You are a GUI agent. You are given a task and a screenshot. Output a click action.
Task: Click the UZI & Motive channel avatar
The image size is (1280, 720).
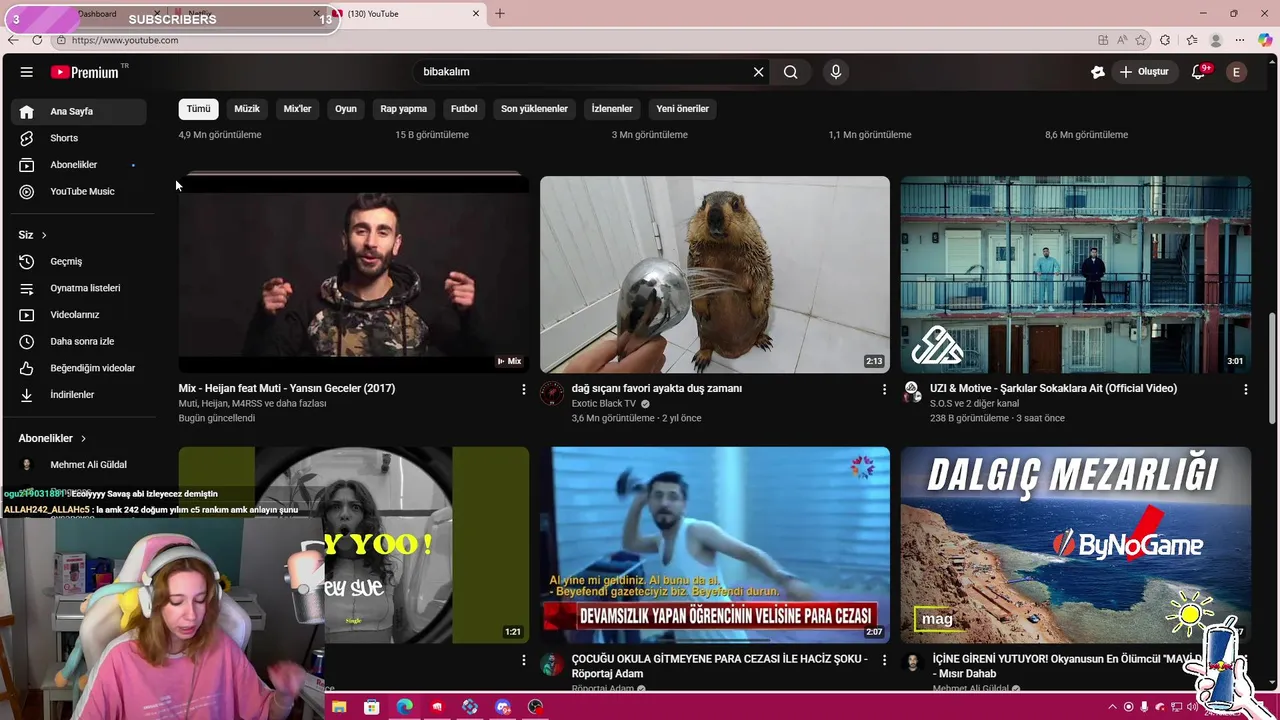[912, 391]
